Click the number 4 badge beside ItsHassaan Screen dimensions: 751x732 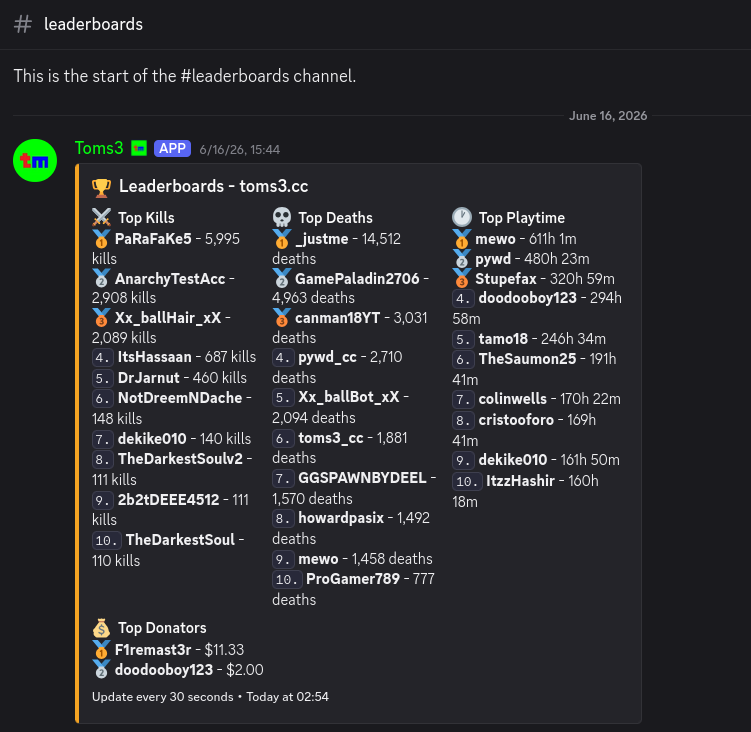(102, 357)
